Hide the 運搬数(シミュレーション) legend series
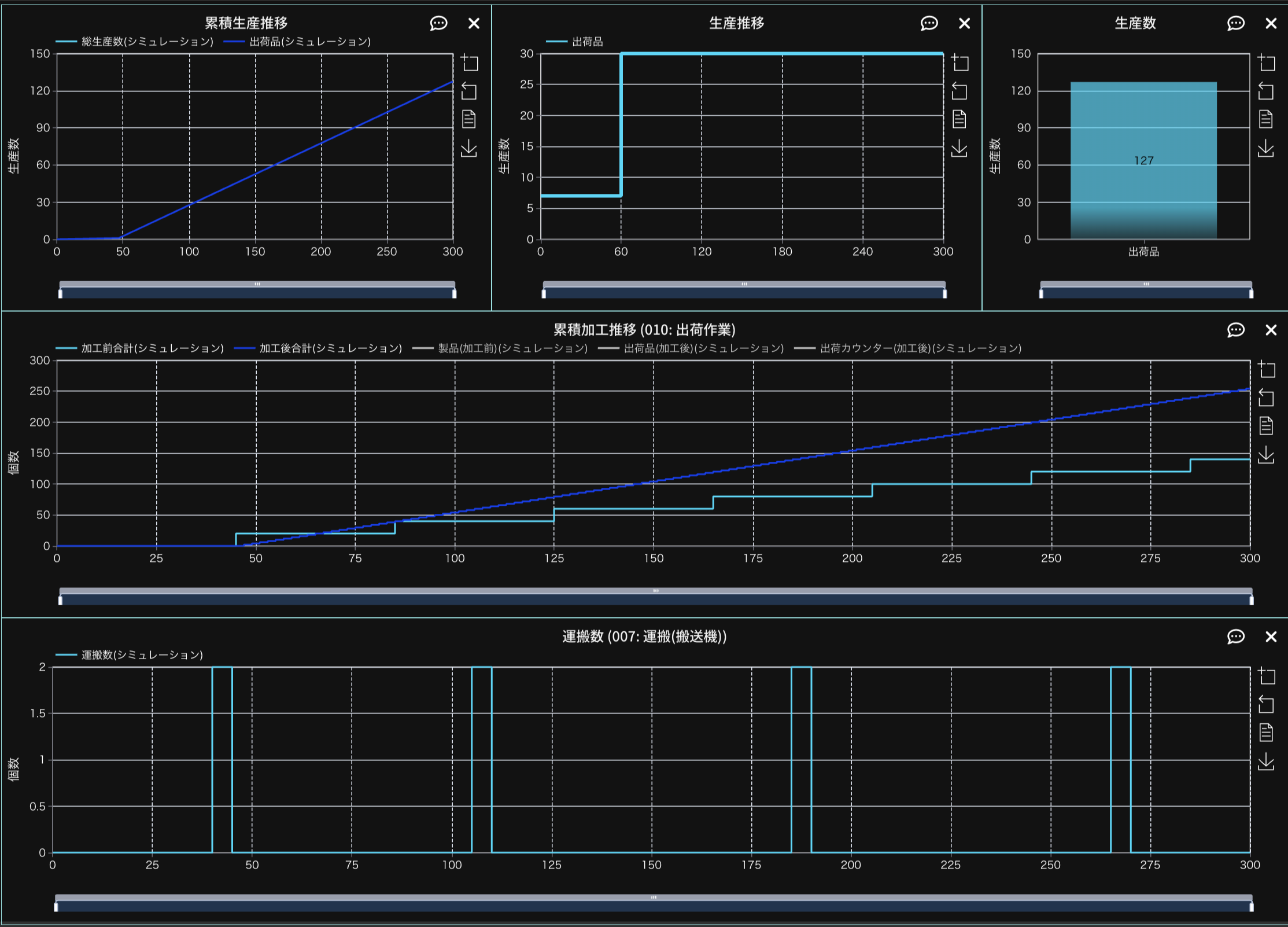The width and height of the screenshot is (1288, 927). 142,655
